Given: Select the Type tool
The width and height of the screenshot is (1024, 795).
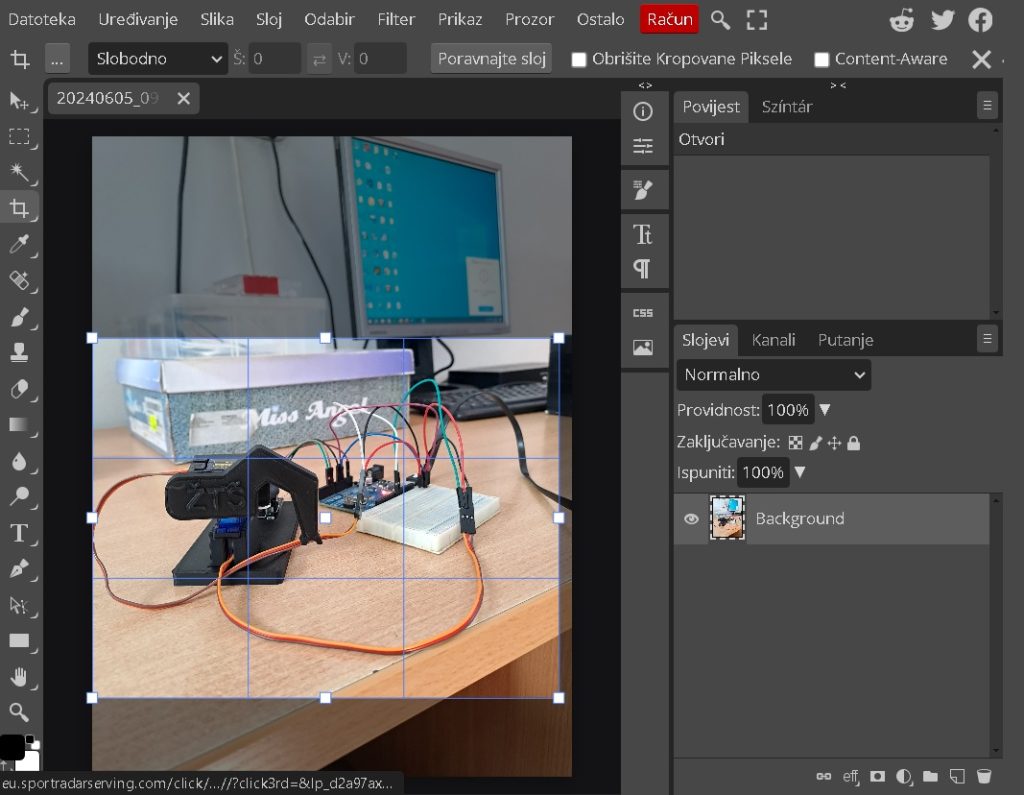Looking at the screenshot, I should (19, 533).
